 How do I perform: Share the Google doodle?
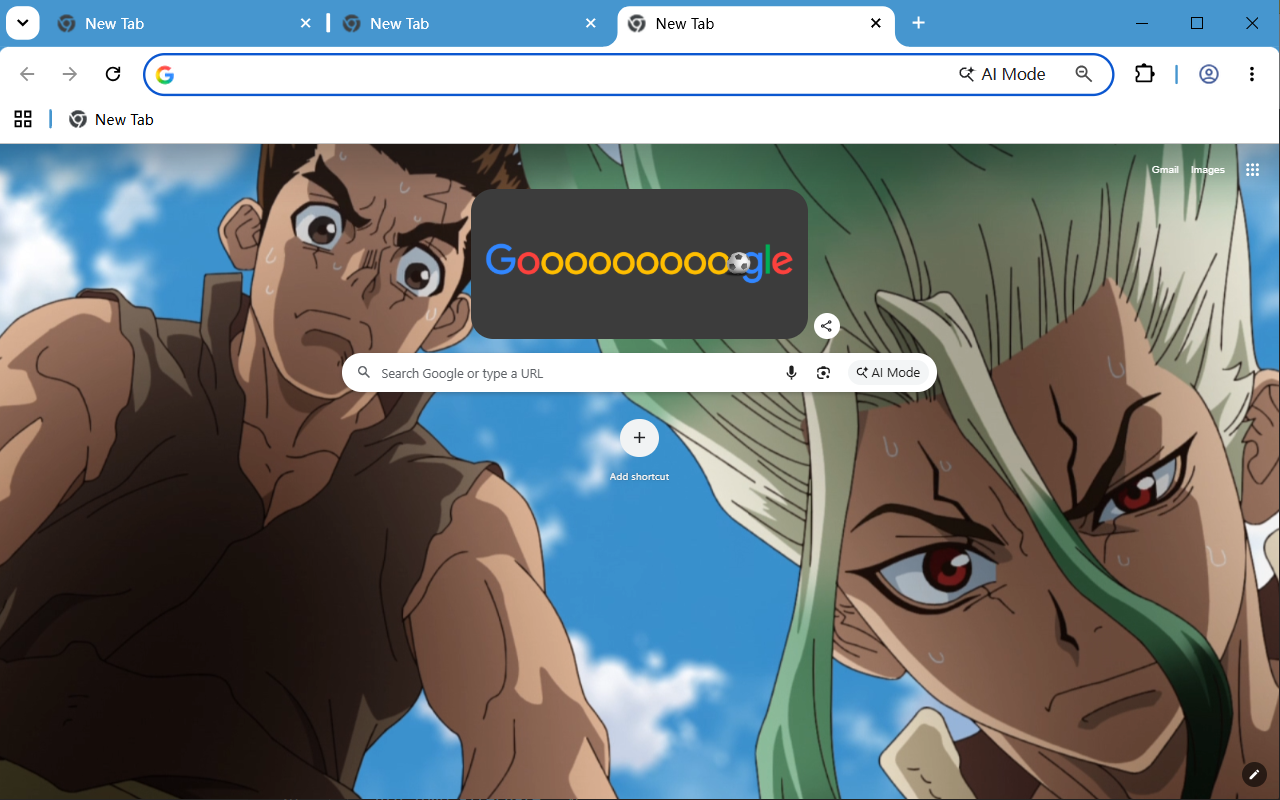pyautogui.click(x=826, y=326)
